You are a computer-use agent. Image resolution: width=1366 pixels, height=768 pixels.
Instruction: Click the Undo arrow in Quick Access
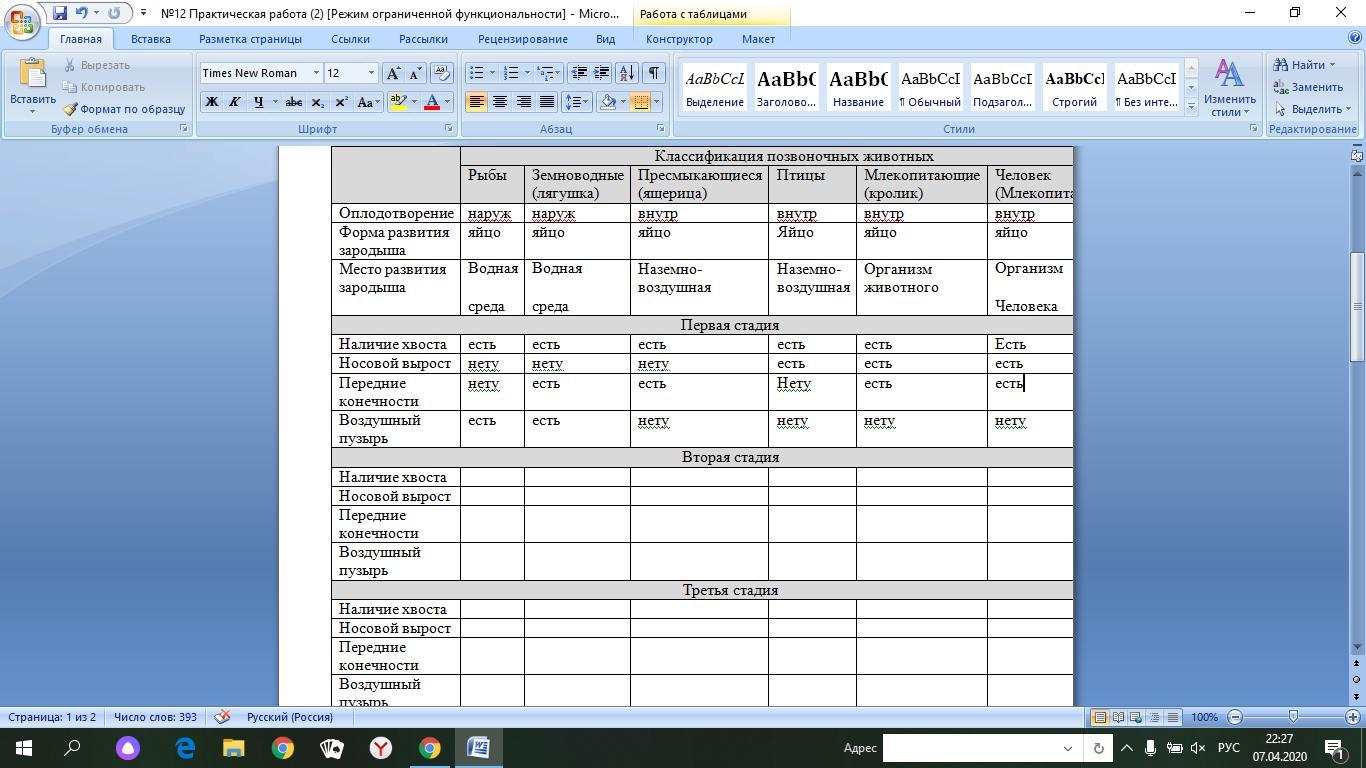point(82,13)
